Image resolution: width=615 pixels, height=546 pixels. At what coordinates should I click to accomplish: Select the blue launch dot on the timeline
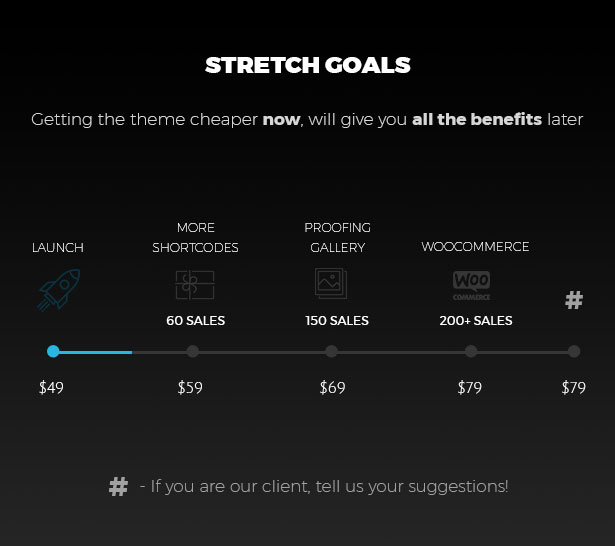[x=53, y=351]
